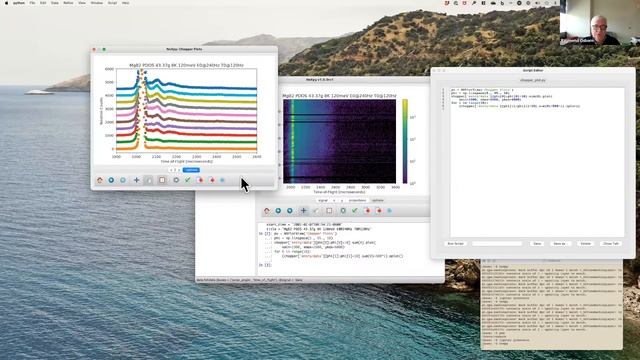Select Zoom tool in Chopper Plots toolbar
The height and width of the screenshot is (360, 640).
[x=149, y=180]
